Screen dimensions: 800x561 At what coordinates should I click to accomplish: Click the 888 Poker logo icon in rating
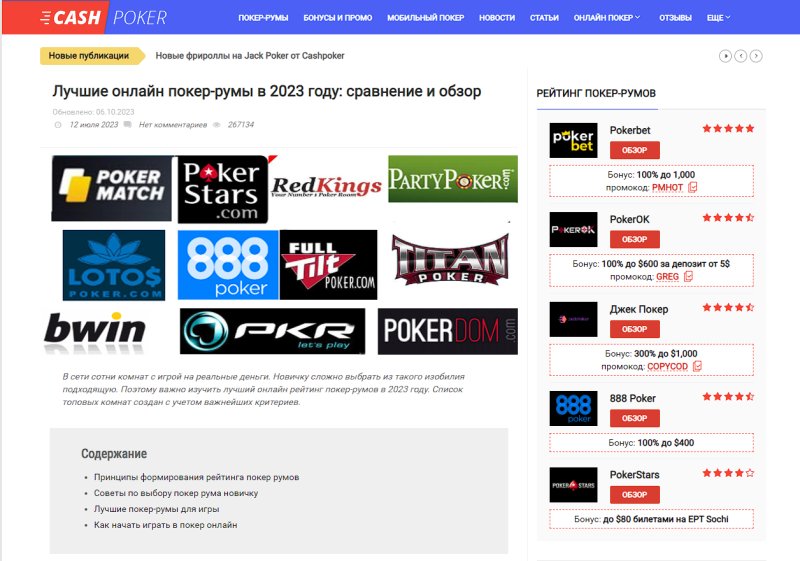573,409
